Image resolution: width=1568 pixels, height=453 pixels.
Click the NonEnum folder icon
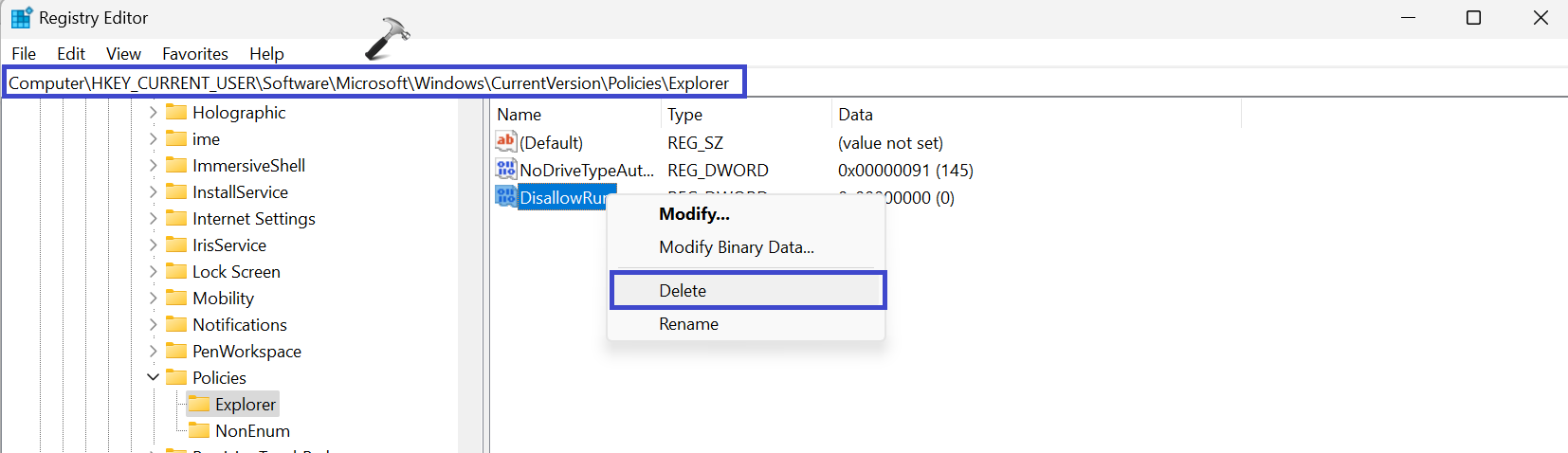[x=199, y=430]
